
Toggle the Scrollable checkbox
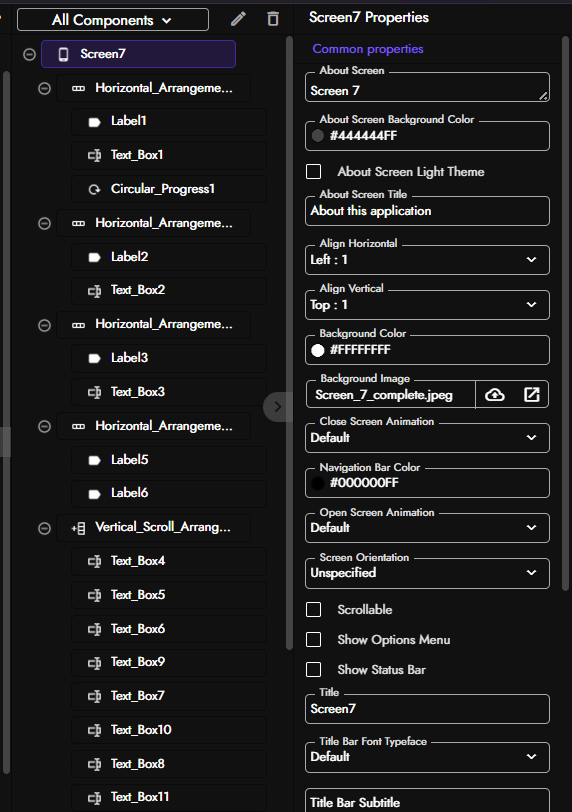313,610
